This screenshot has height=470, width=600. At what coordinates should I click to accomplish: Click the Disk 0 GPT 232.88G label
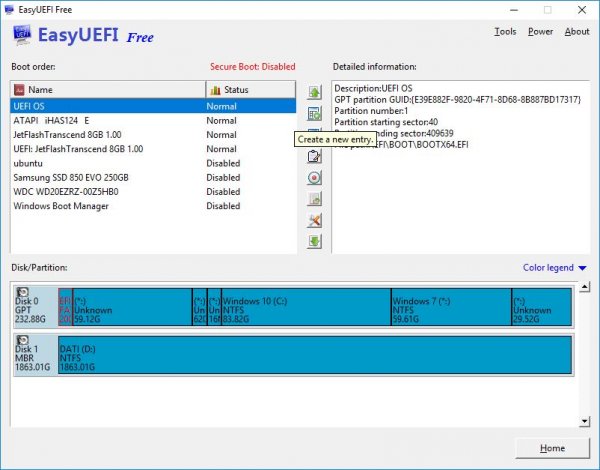tap(30, 310)
